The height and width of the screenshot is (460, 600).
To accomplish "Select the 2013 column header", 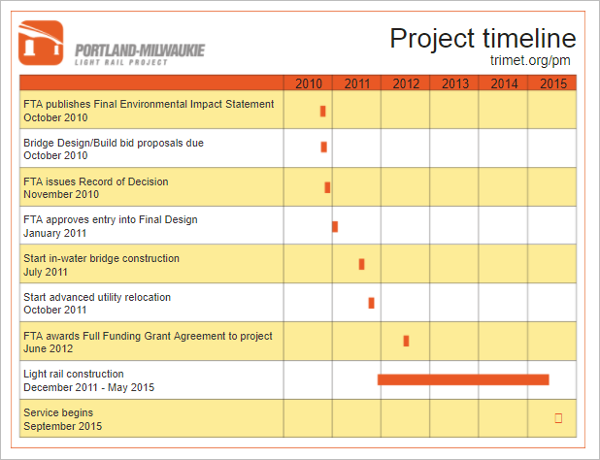I will pyautogui.click(x=455, y=83).
